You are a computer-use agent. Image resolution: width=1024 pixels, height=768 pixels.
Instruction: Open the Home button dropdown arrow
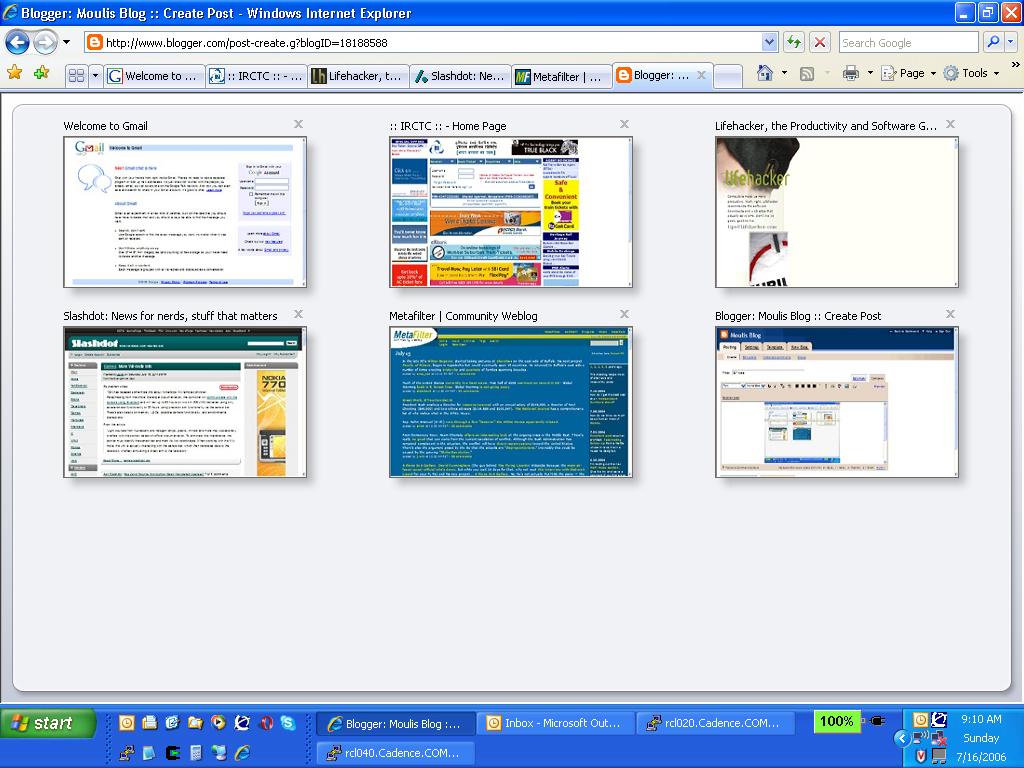click(x=784, y=73)
